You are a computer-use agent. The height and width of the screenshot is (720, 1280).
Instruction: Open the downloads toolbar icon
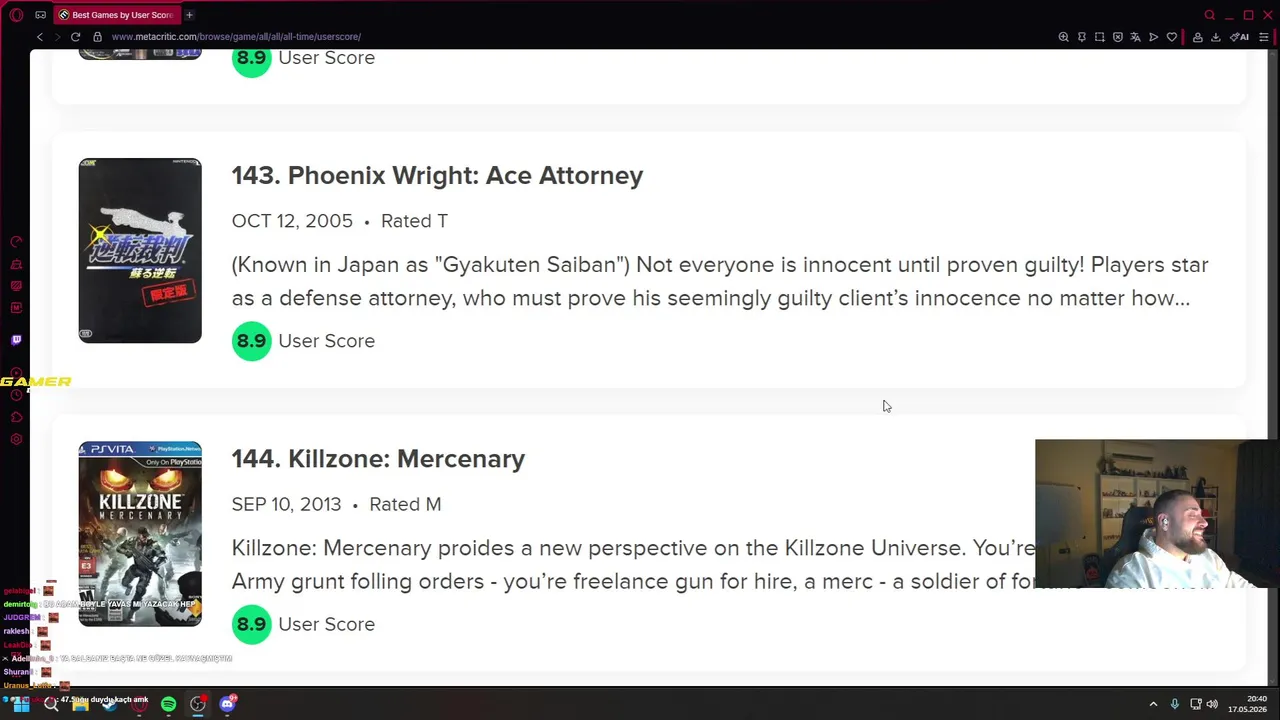(x=1215, y=37)
